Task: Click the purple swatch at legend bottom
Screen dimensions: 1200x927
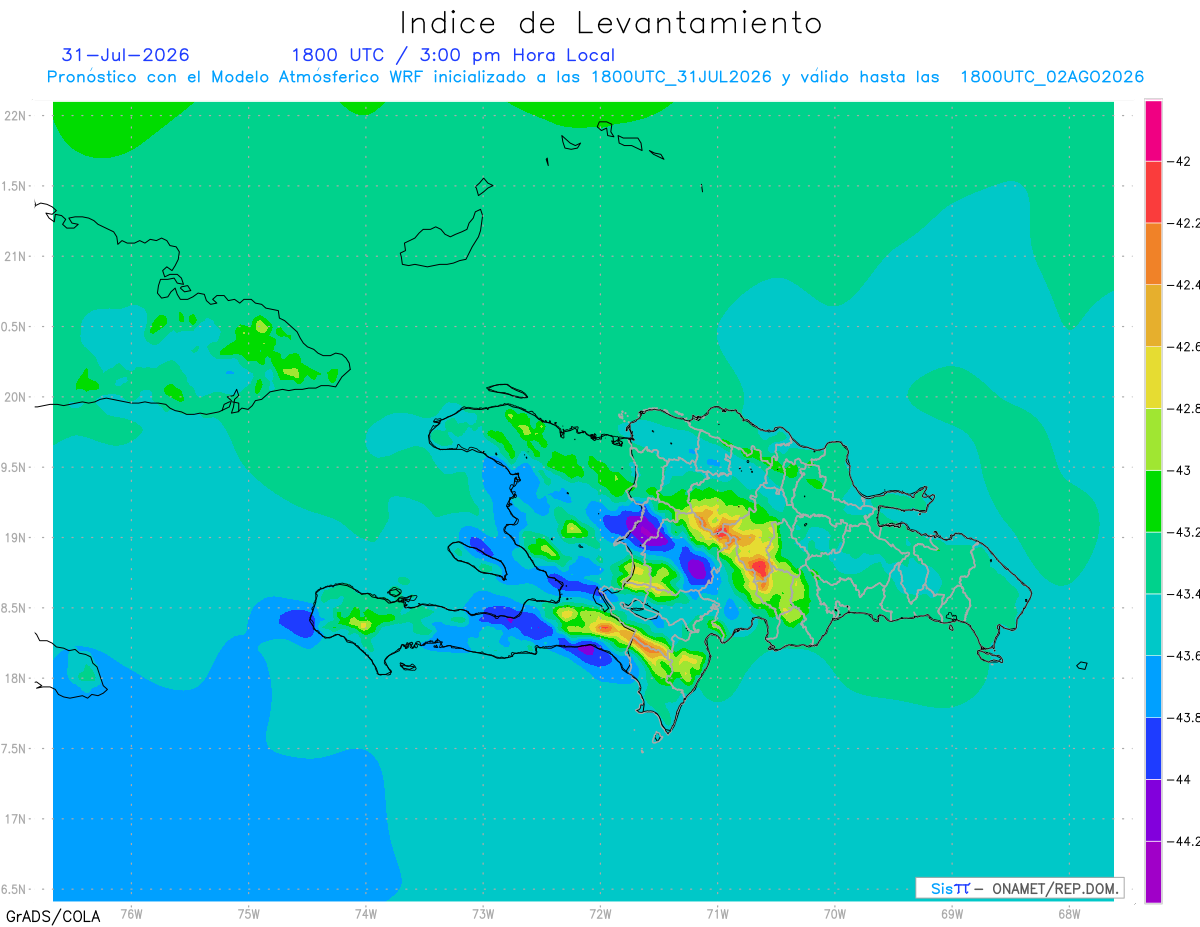Action: [1153, 872]
